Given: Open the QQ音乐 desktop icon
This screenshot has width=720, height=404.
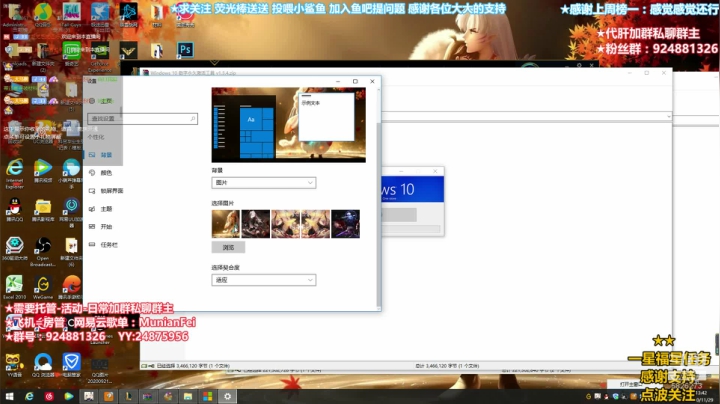Looking at the screenshot, I should (43, 15).
